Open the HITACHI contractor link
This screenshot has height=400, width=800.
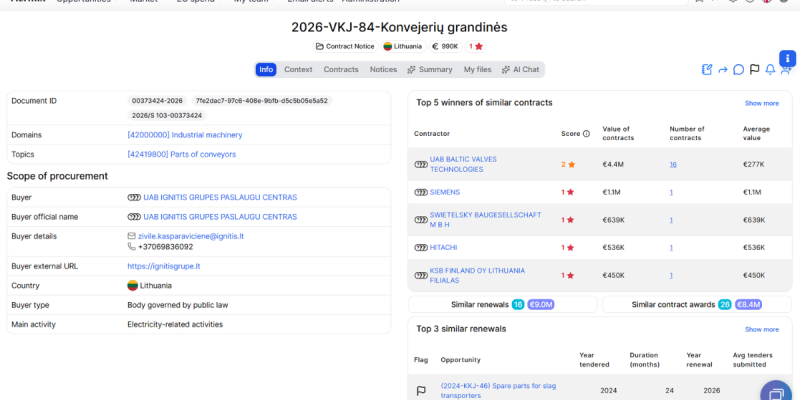point(443,247)
